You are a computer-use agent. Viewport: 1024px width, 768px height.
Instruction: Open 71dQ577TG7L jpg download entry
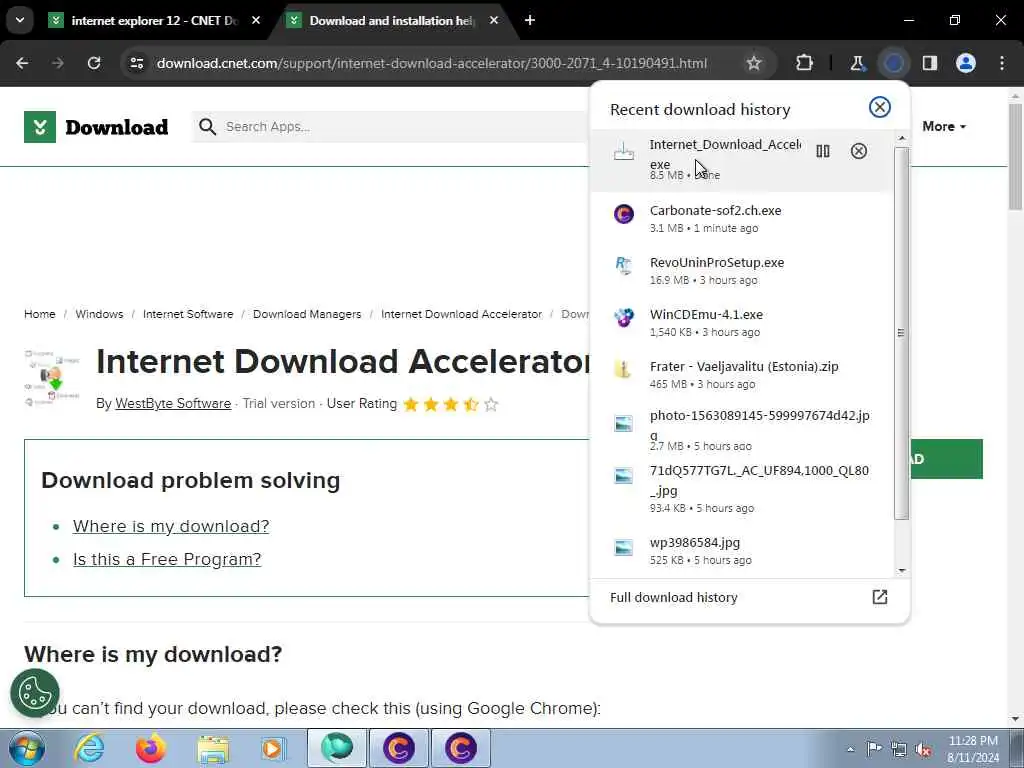click(x=742, y=488)
